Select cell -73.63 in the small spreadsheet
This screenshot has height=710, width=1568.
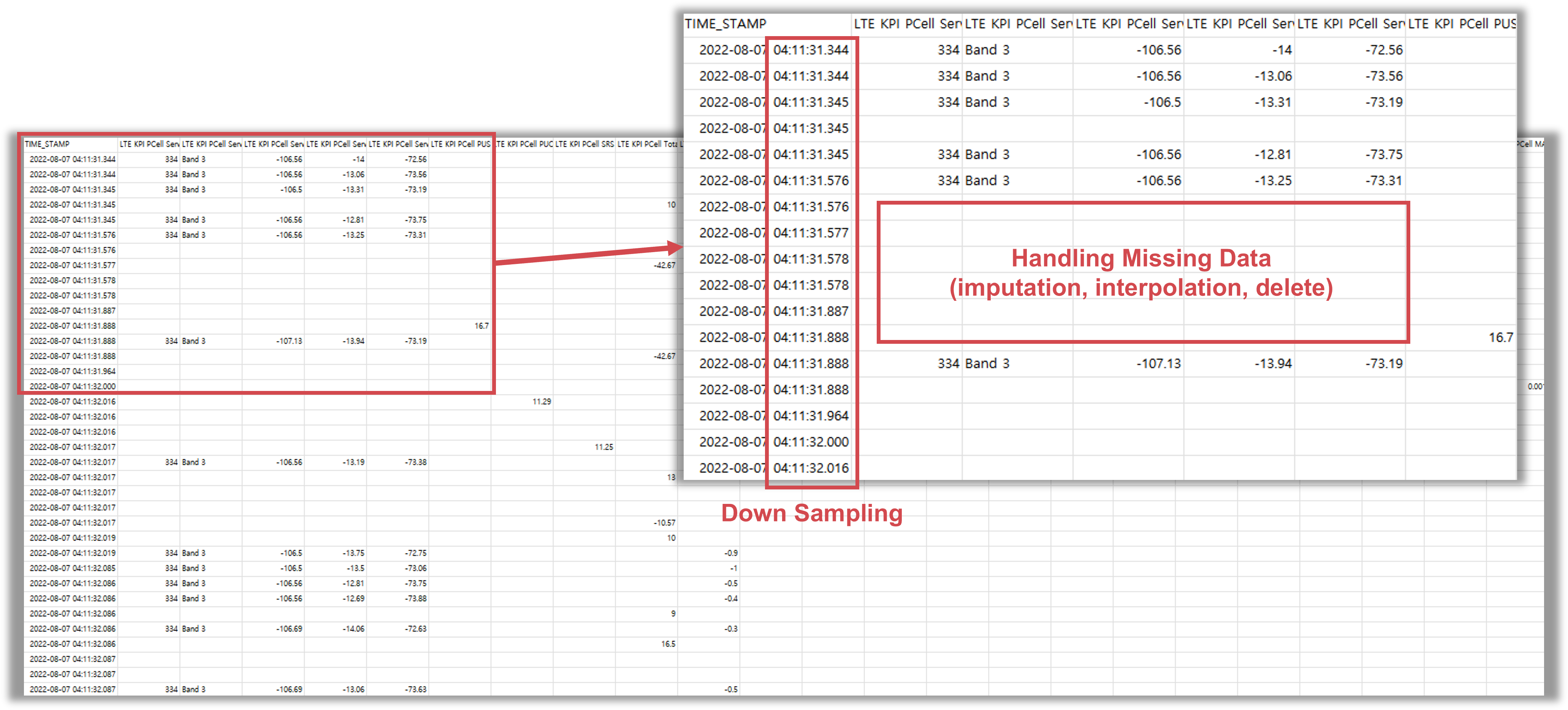[416, 690]
